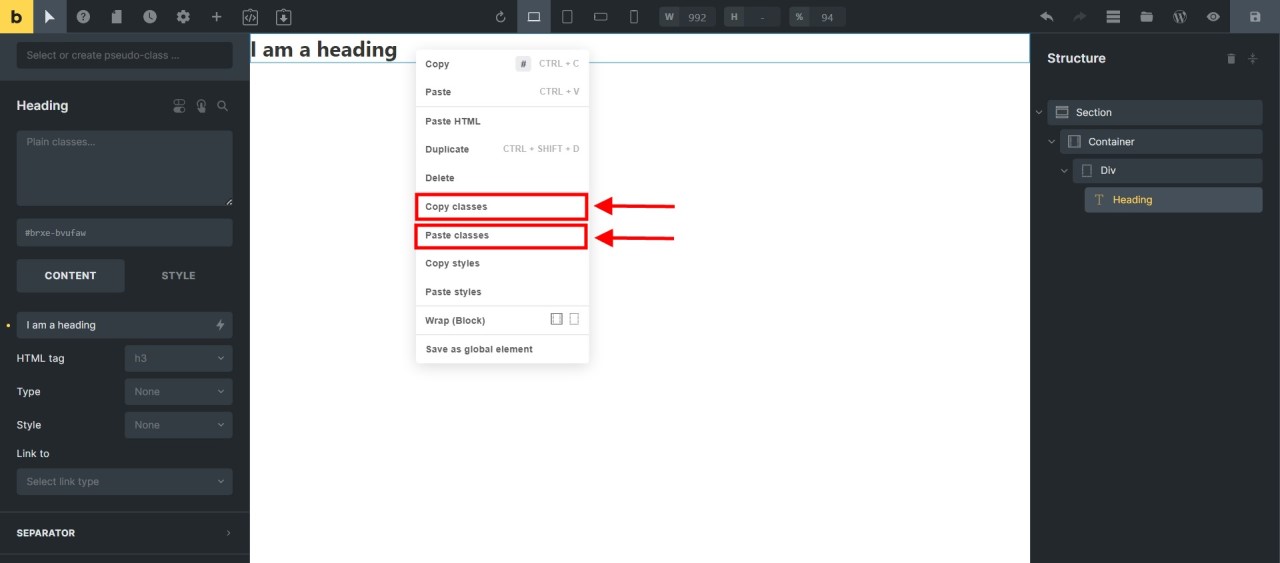1280x563 pixels.
Task: Open the revisions history clock icon
Action: click(x=149, y=17)
